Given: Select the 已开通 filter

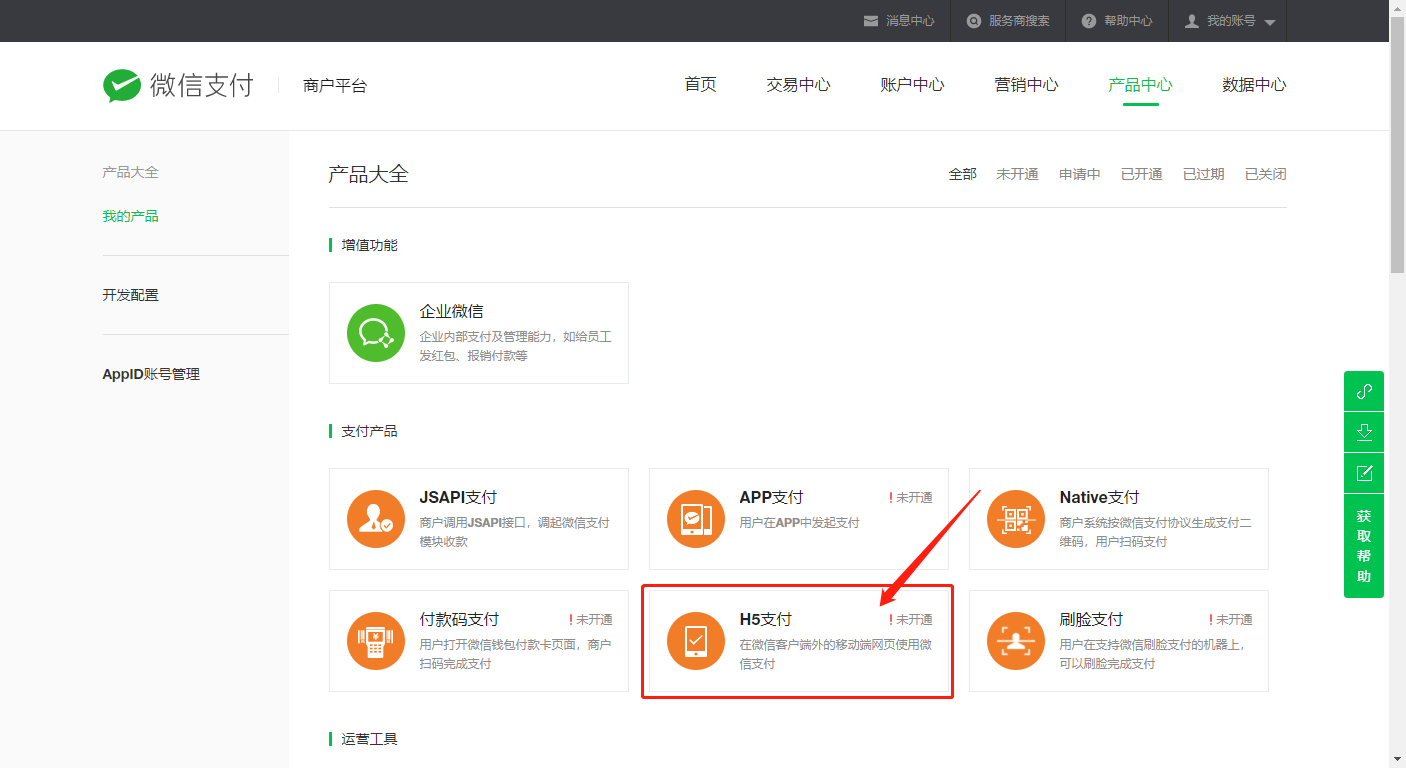Looking at the screenshot, I should pos(1141,174).
